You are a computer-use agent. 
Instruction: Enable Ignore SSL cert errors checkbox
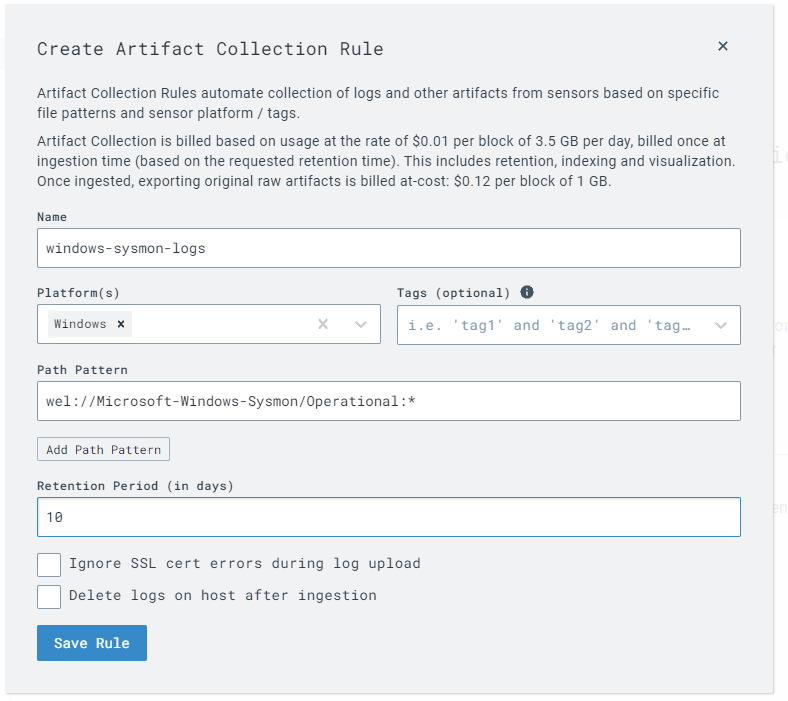pos(49,565)
